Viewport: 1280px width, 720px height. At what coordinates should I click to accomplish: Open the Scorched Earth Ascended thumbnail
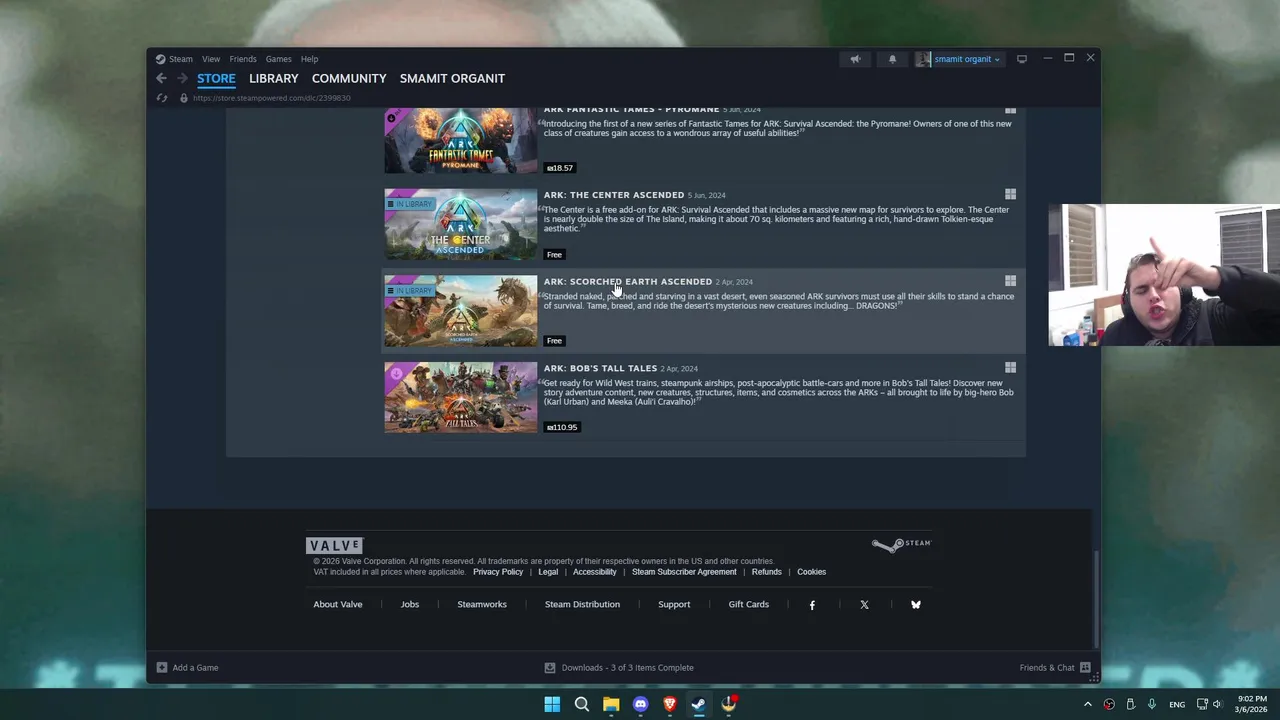461,311
